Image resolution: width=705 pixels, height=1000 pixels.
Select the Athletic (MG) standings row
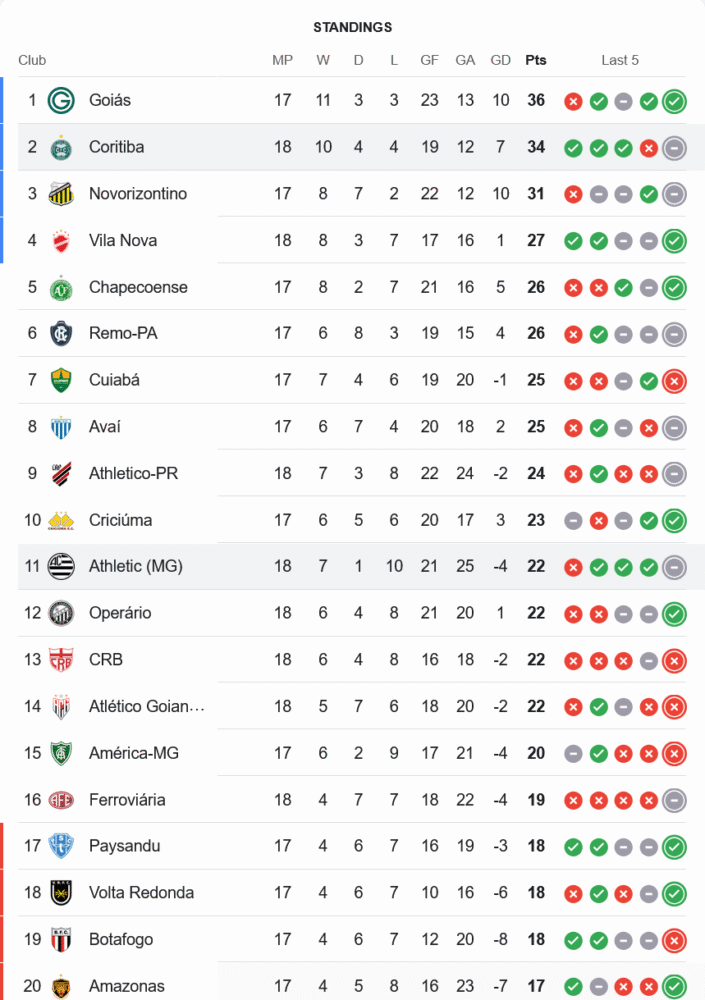click(350, 566)
